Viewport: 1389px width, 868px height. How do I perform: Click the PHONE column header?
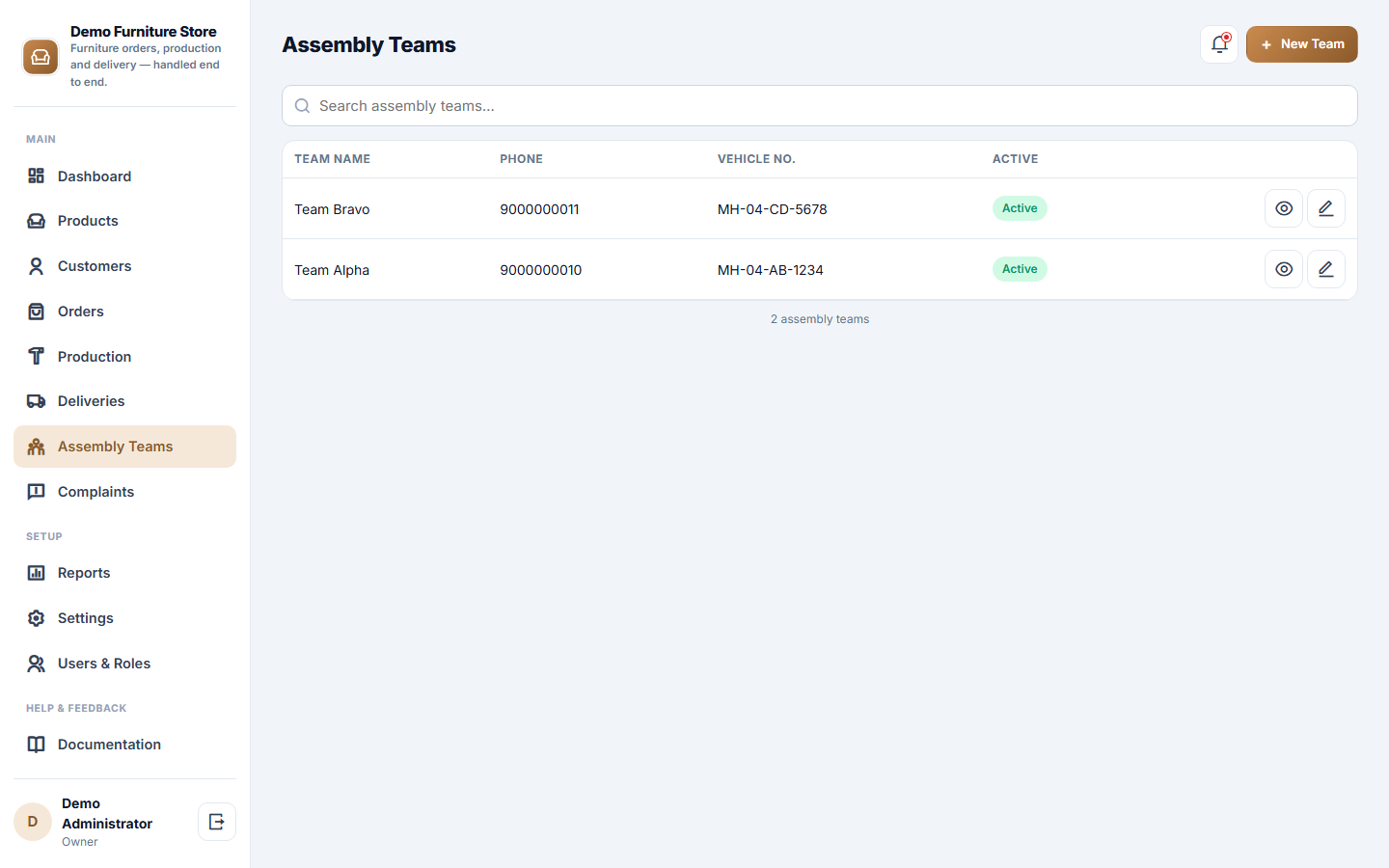(521, 159)
